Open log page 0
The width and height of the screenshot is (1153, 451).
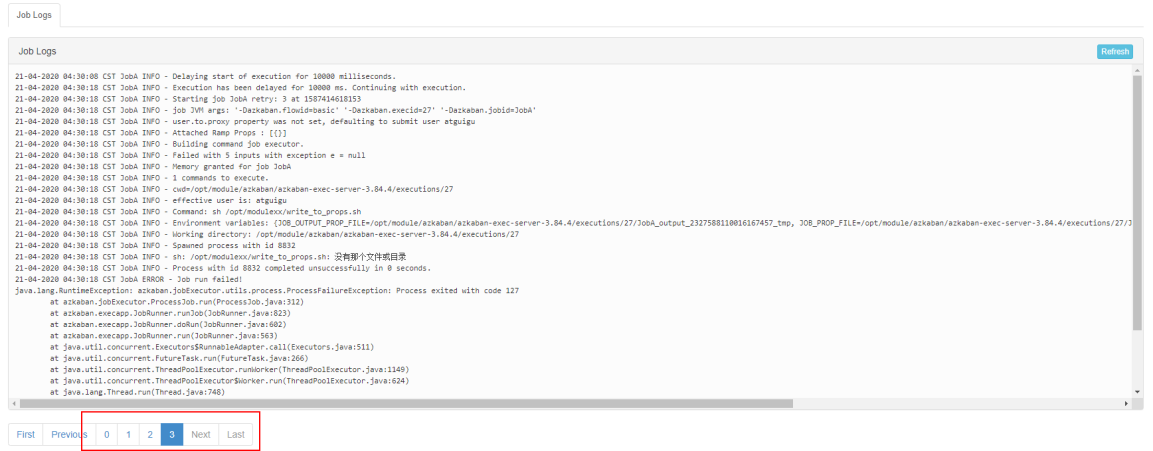click(107, 435)
